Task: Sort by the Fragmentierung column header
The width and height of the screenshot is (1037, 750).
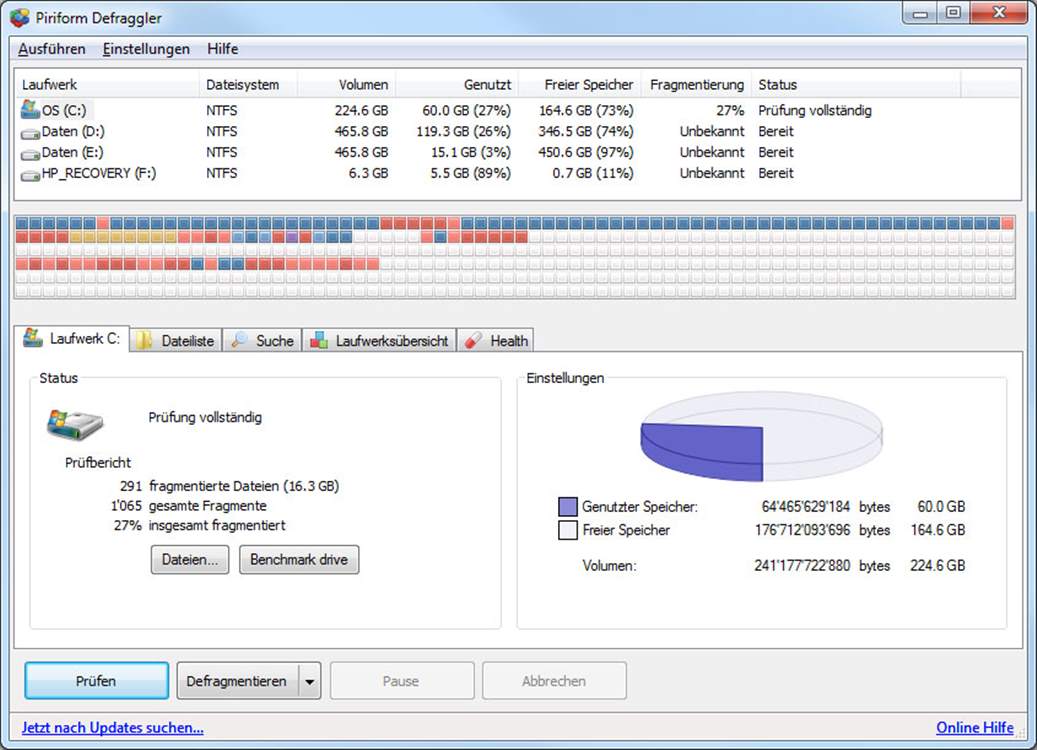Action: (696, 85)
